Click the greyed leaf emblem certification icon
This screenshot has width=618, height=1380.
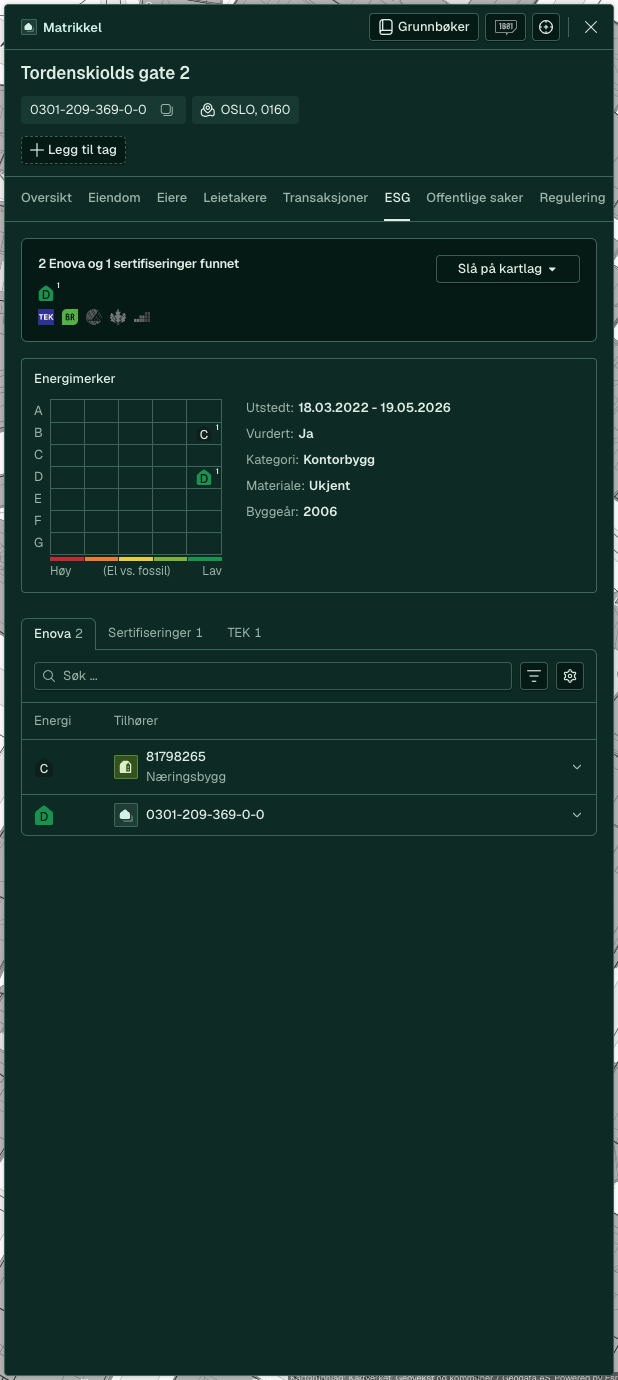click(118, 317)
